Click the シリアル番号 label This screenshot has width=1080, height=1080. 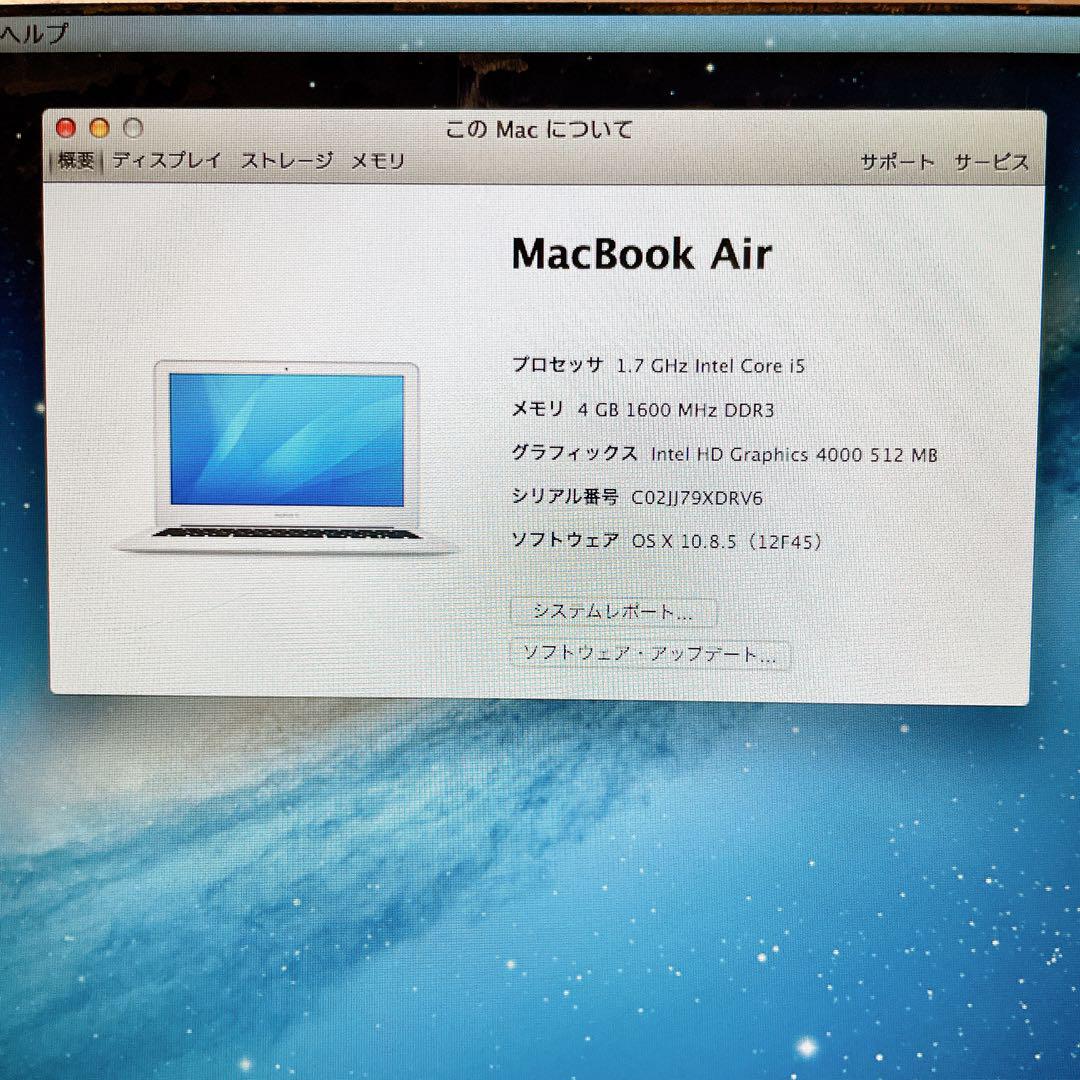click(565, 497)
